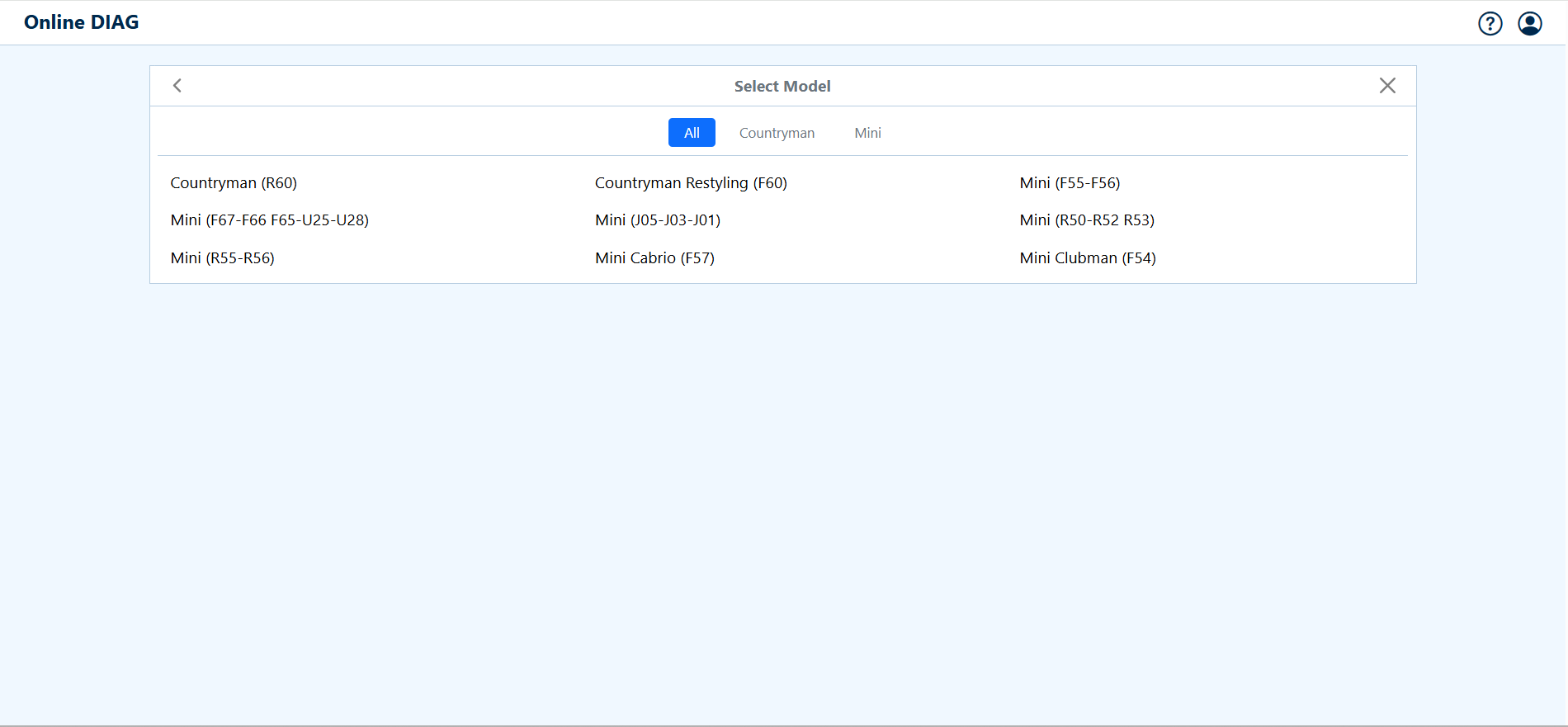Select Mini (R55-R56) model
1568x727 pixels.
coord(222,258)
